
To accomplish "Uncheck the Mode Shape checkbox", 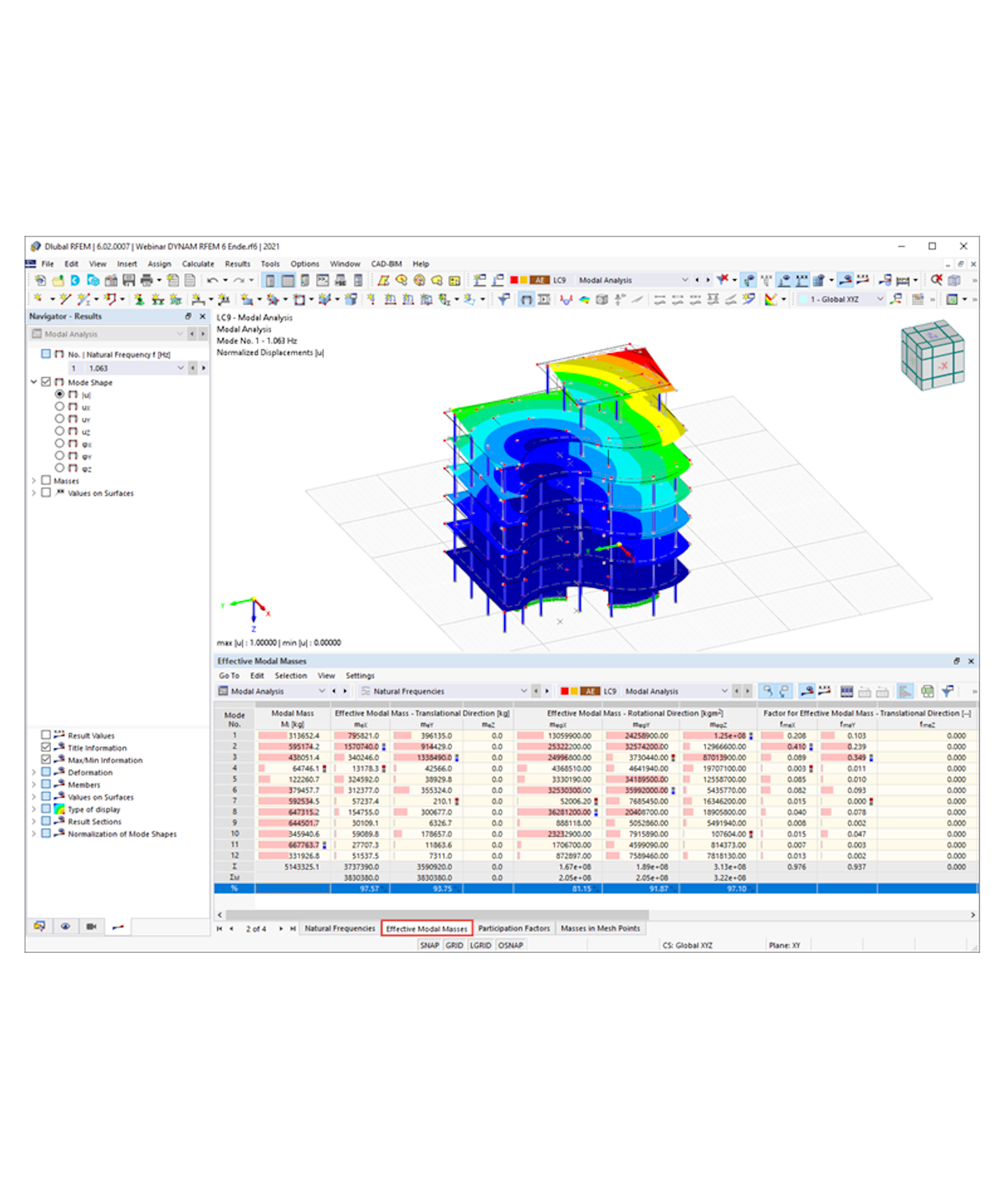I will (46, 382).
